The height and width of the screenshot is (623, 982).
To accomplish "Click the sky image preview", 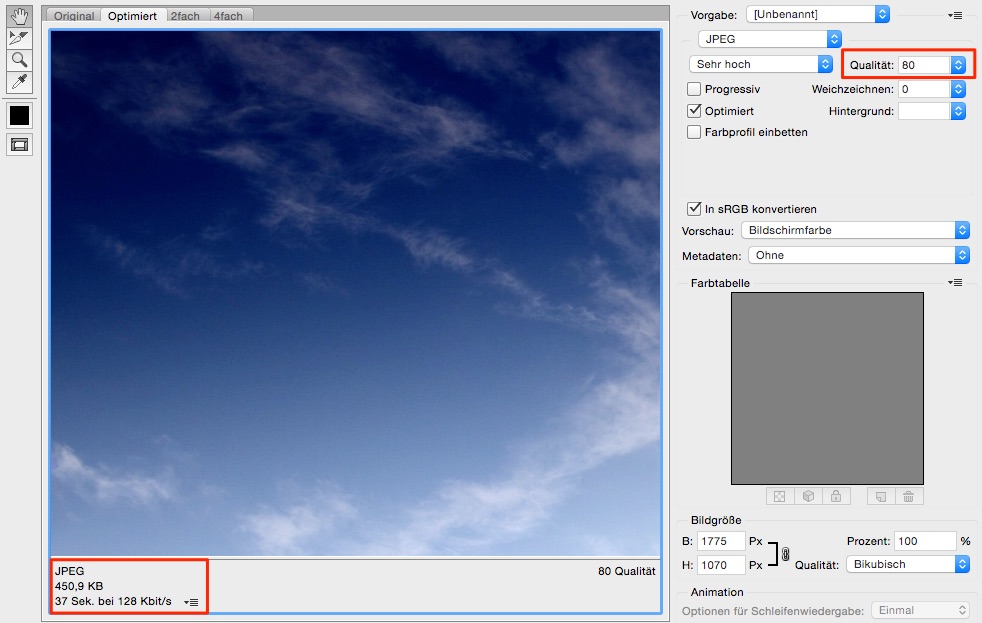I will [x=355, y=293].
